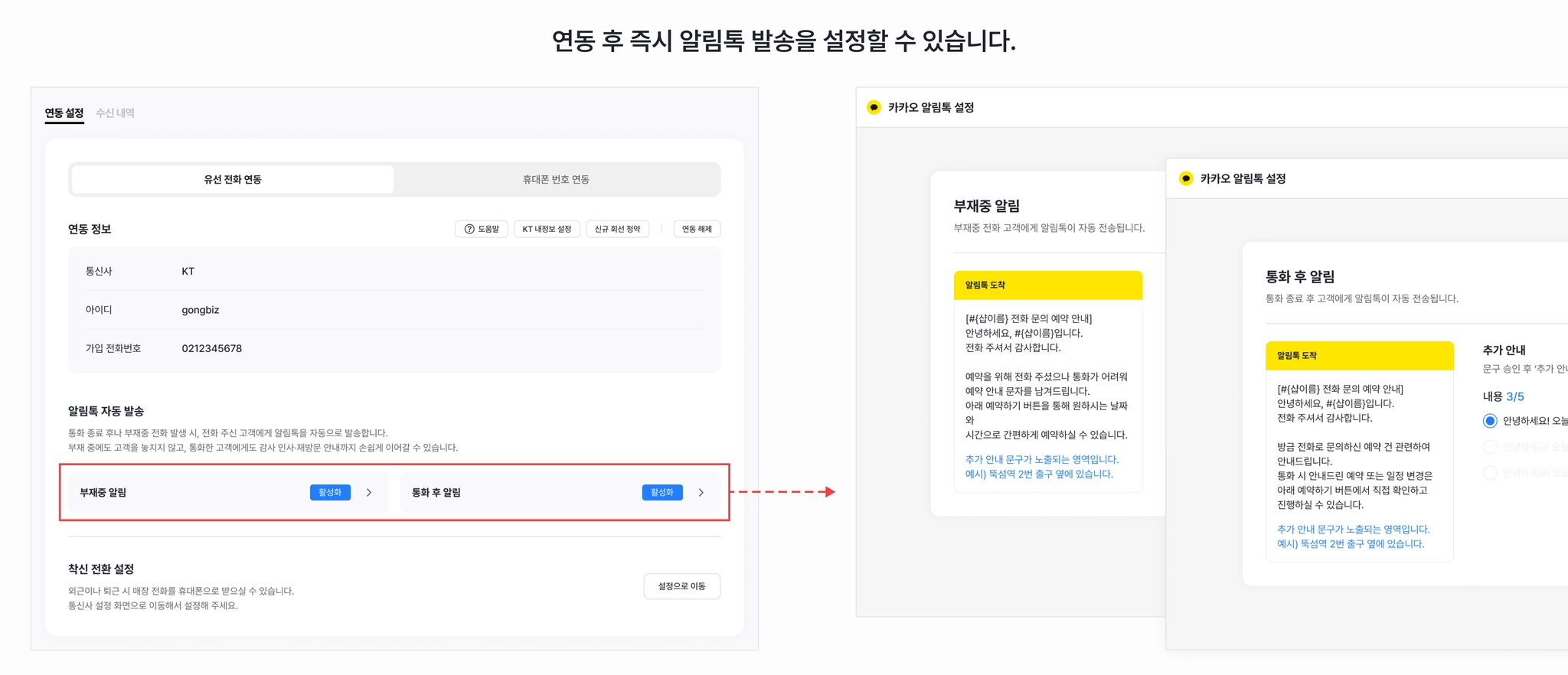This screenshot has height=675, width=1568.
Task: Click Kakao icon in the 부재중 알림 settings window
Action: tap(874, 107)
